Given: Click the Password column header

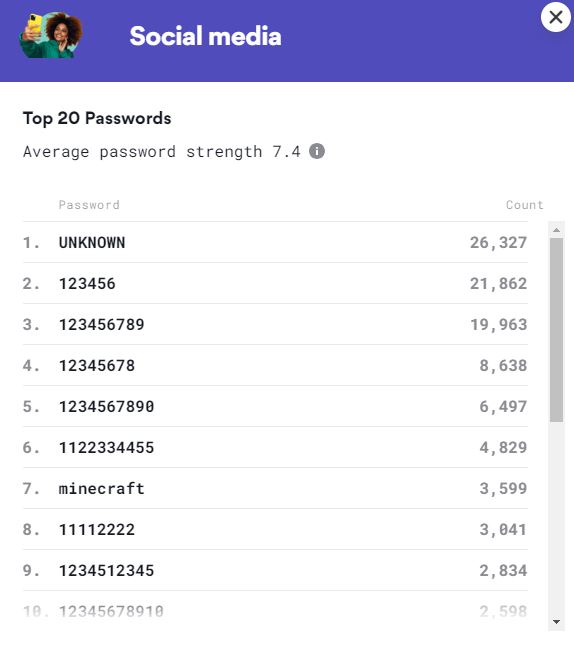Looking at the screenshot, I should point(89,205).
